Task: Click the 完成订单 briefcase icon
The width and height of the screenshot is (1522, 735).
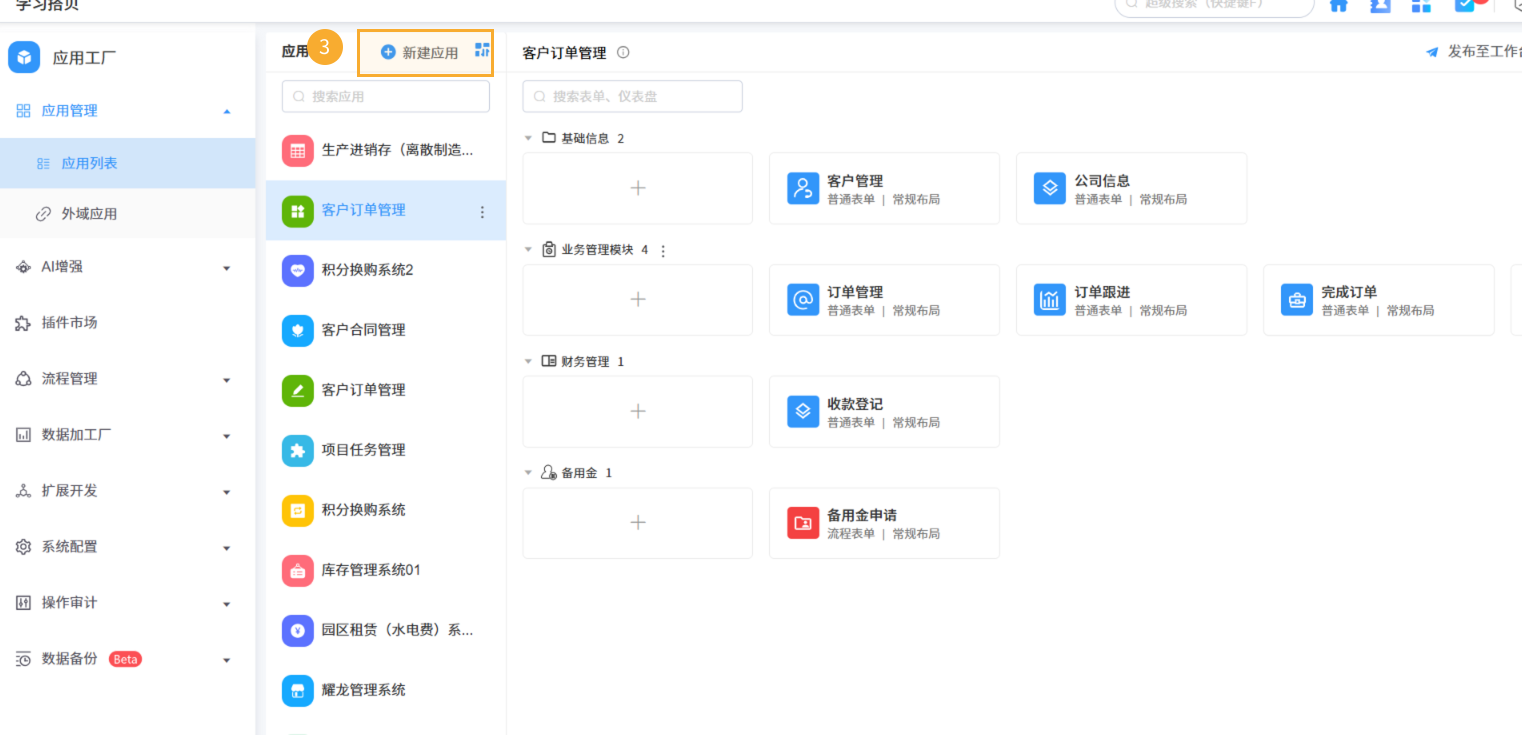Action: click(1297, 300)
